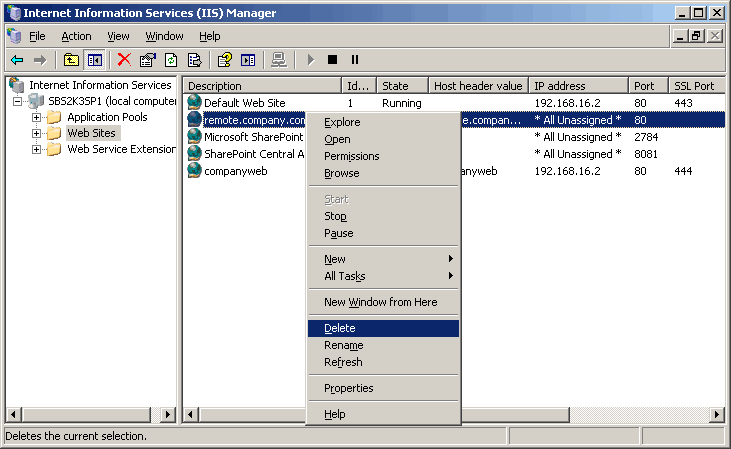The image size is (731, 449).
Task: Click the SharePoint Central site globe icon
Action: 194,153
